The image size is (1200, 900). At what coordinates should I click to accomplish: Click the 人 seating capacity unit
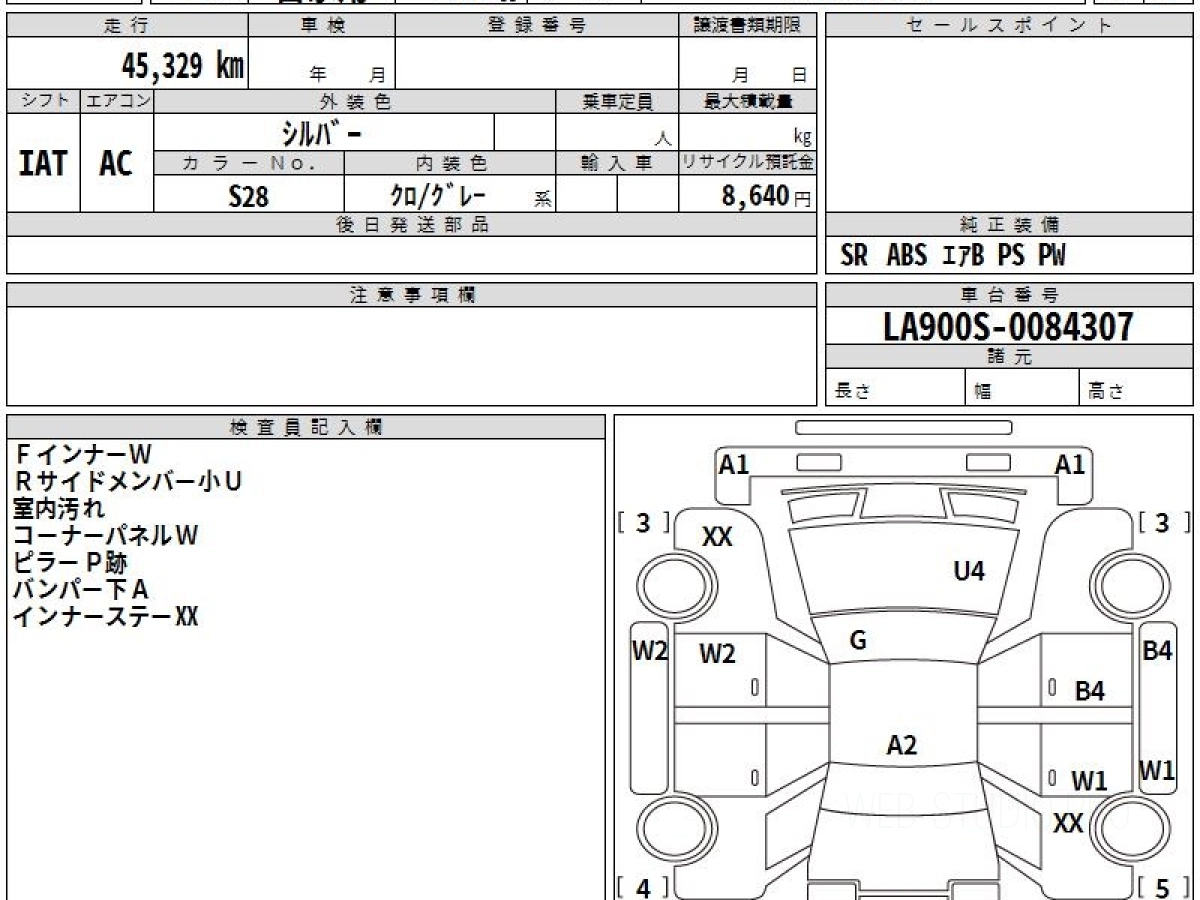662,138
